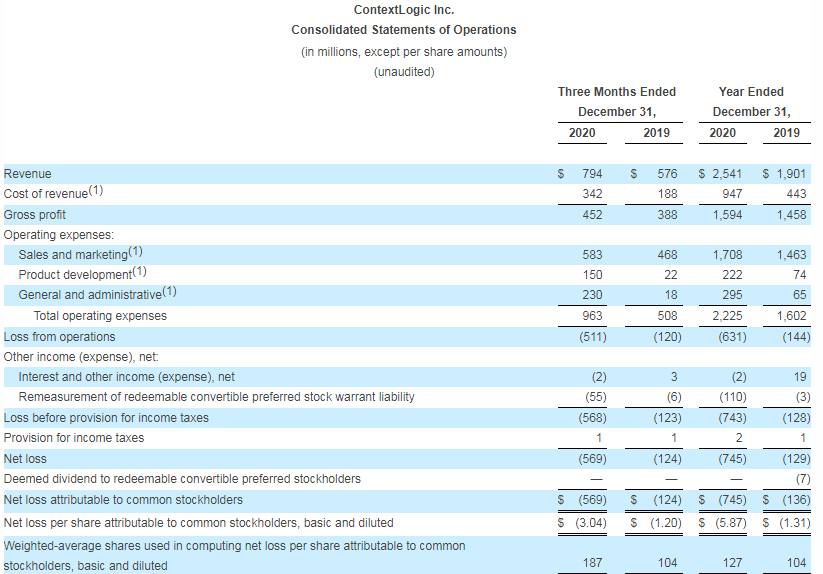Click the Weighted-average shares value 187

(592, 562)
